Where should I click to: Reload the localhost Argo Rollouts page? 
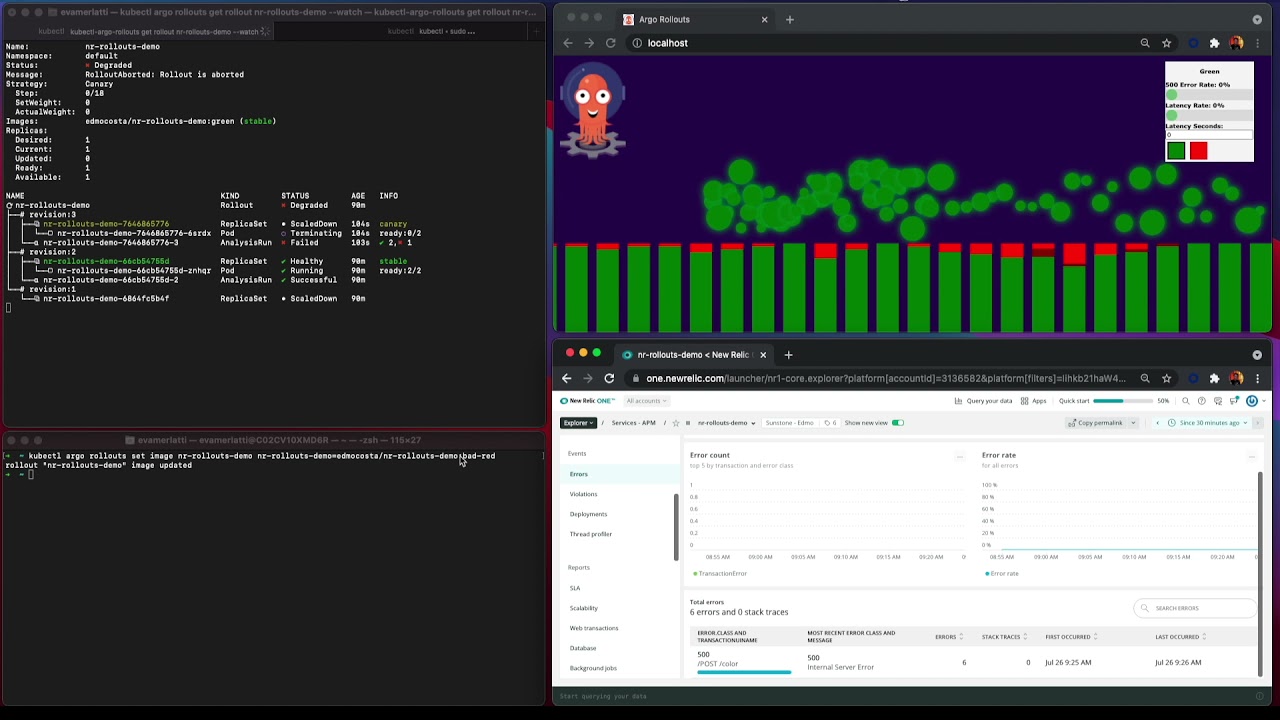tap(610, 43)
